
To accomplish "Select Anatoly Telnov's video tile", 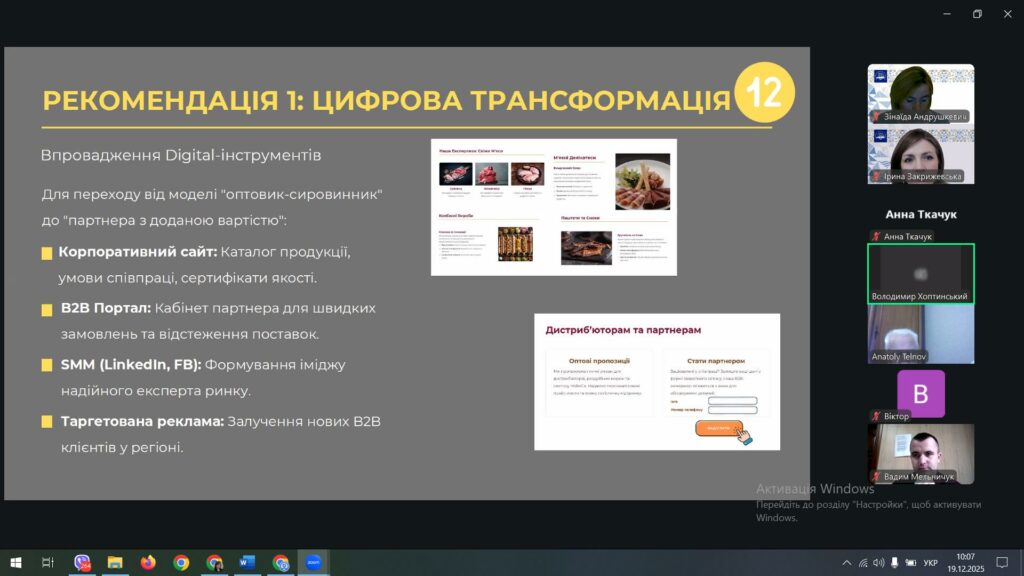I will tap(920, 333).
